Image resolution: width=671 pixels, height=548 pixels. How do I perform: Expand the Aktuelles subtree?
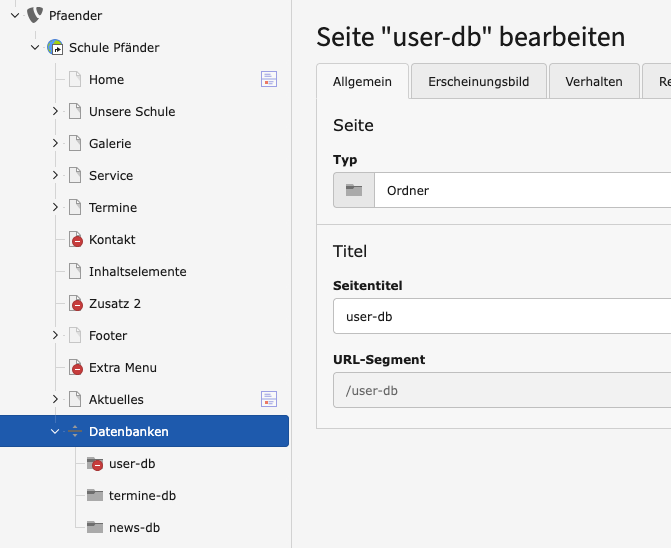(55, 399)
